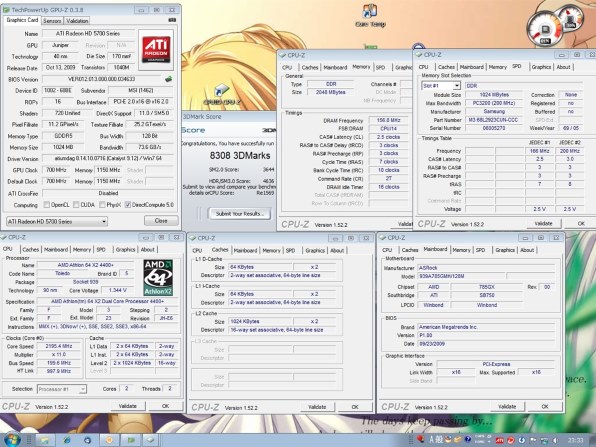Screen dimensions: 596x447
Task: Open the Processor #1 selection dropdown
Action: [x=62, y=389]
